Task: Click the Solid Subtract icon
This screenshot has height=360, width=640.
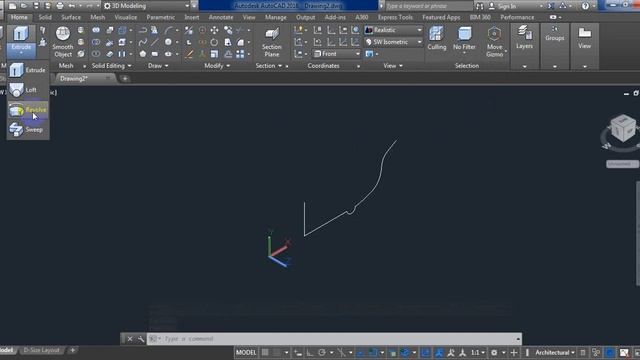Action: (x=96, y=42)
